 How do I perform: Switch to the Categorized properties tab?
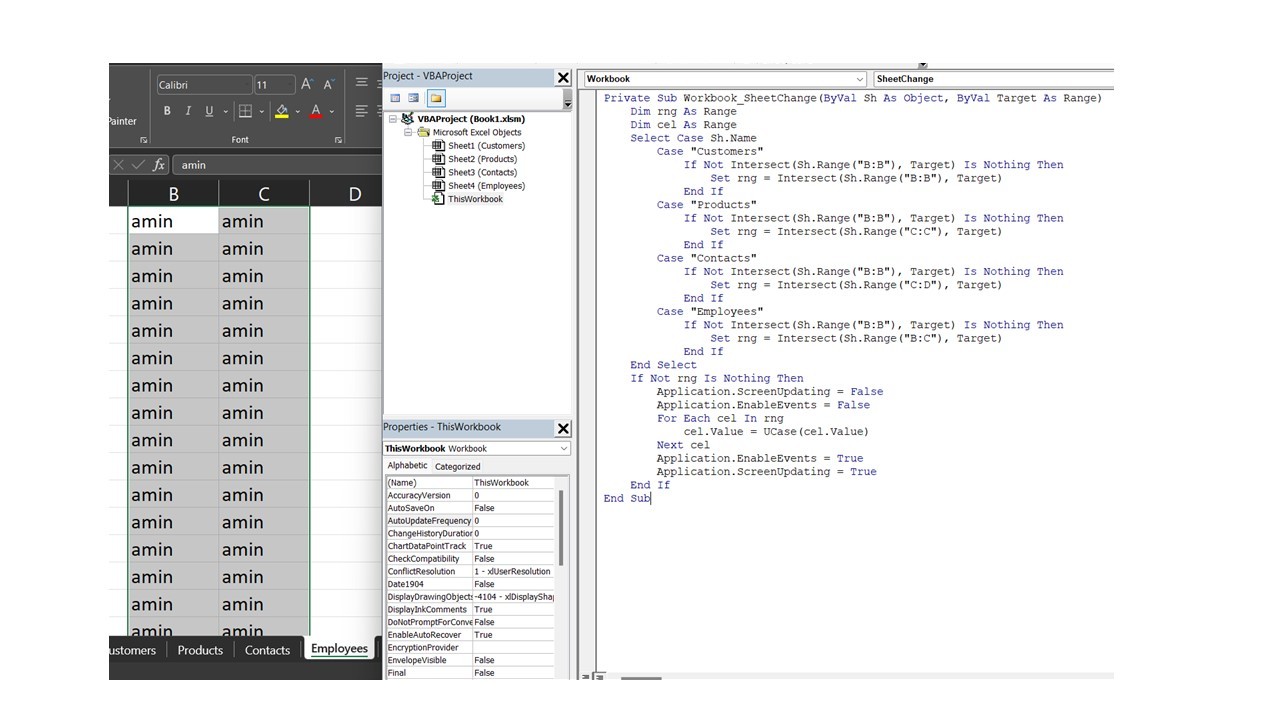click(x=457, y=467)
